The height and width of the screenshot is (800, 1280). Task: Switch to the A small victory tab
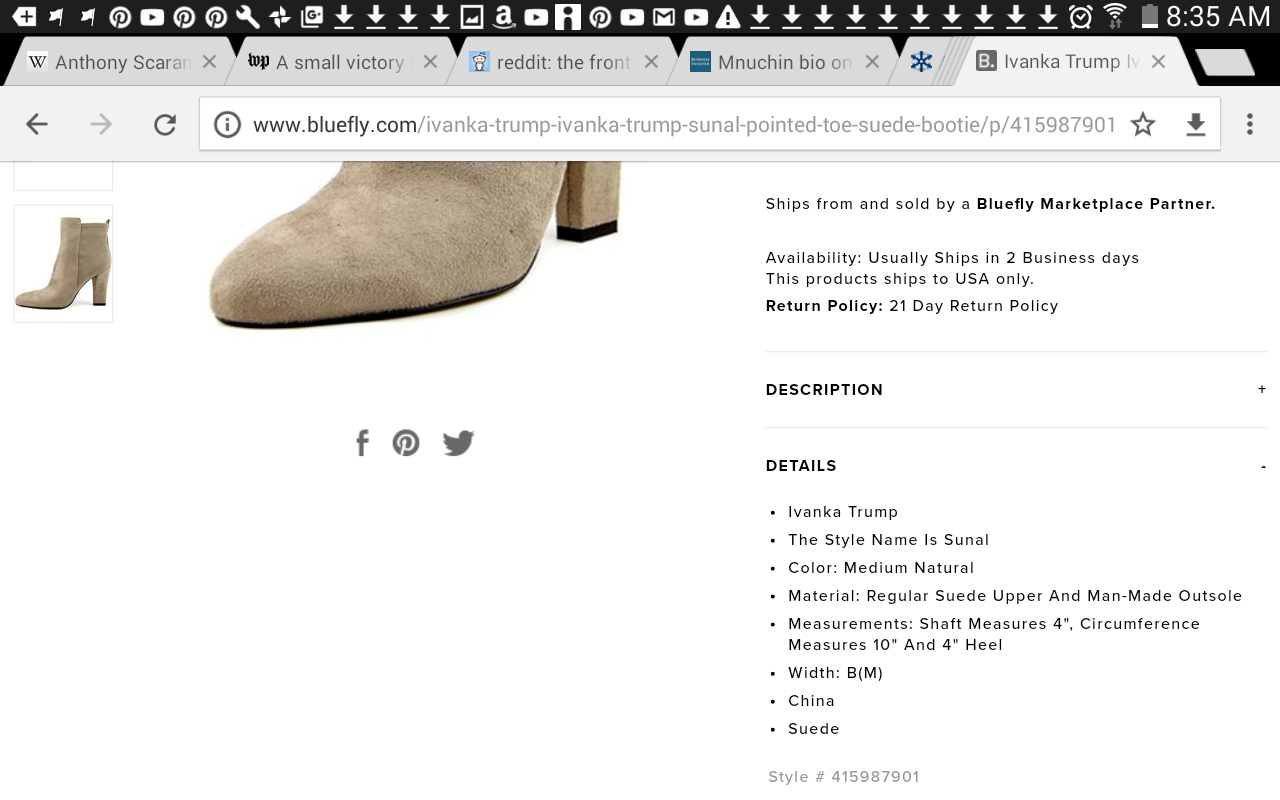[x=342, y=62]
